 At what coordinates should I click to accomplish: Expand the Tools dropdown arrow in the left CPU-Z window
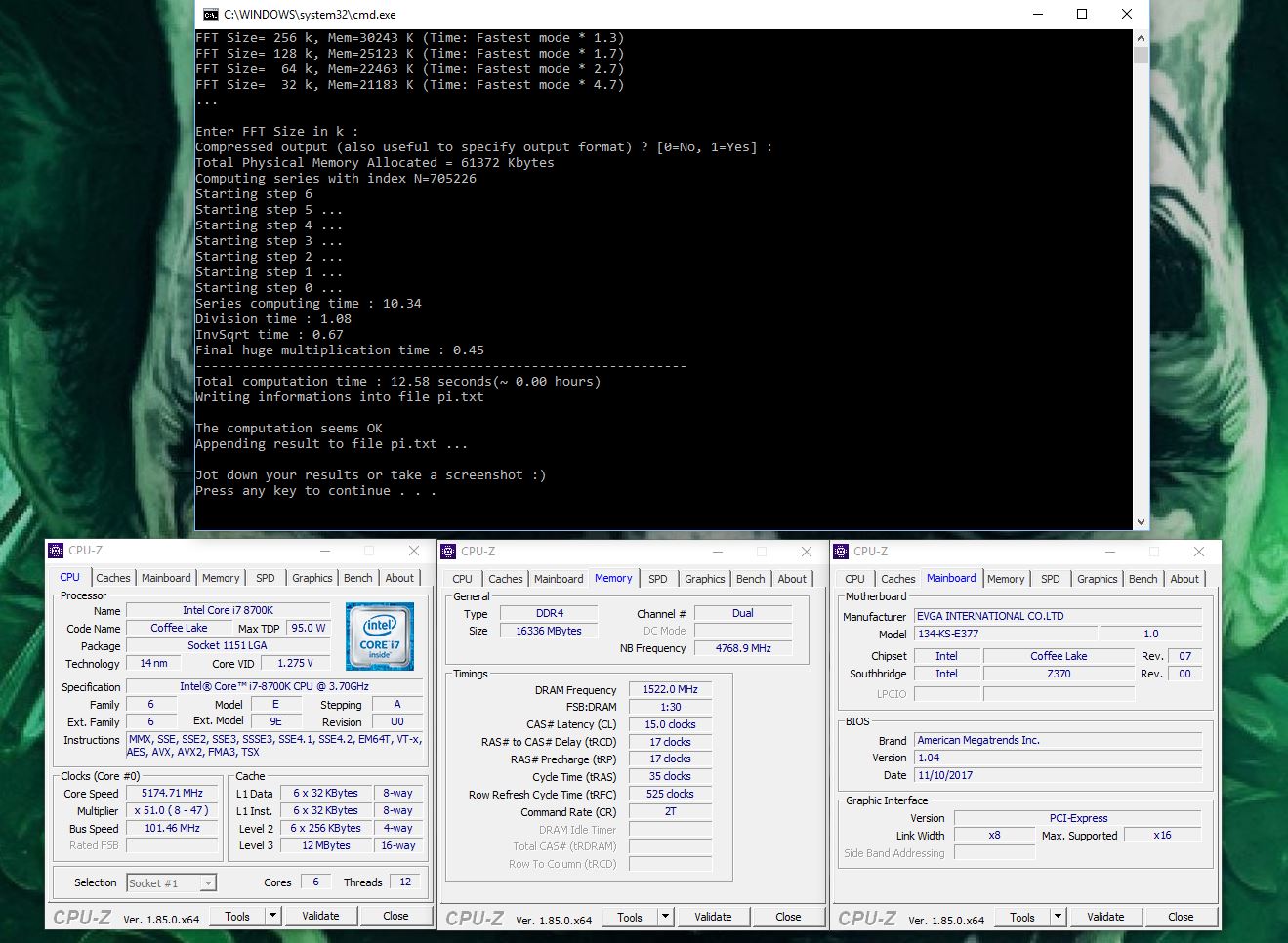tap(273, 916)
